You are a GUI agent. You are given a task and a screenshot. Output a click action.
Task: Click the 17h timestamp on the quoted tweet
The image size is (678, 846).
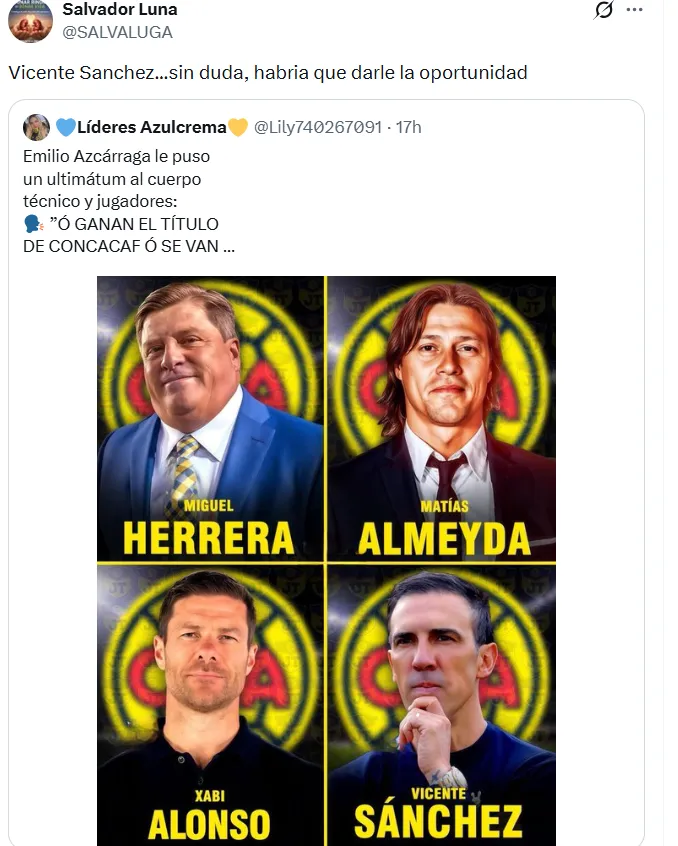[409, 127]
